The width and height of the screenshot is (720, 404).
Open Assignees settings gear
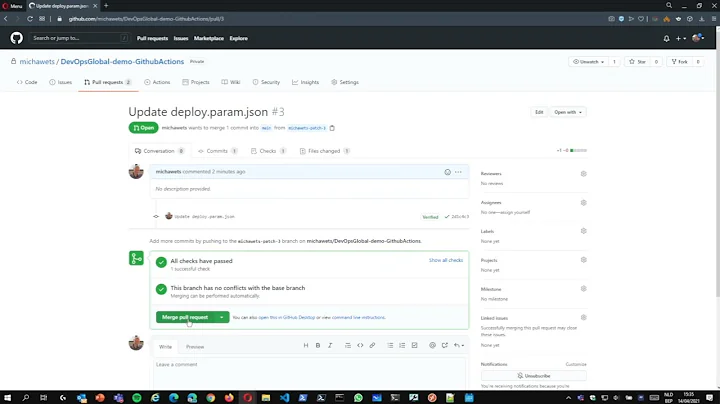(x=584, y=203)
